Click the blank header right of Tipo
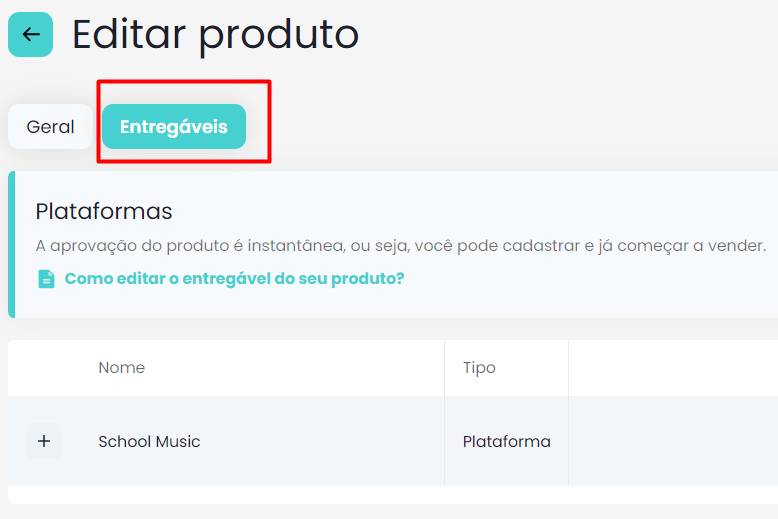The height and width of the screenshot is (519, 778). coord(673,368)
